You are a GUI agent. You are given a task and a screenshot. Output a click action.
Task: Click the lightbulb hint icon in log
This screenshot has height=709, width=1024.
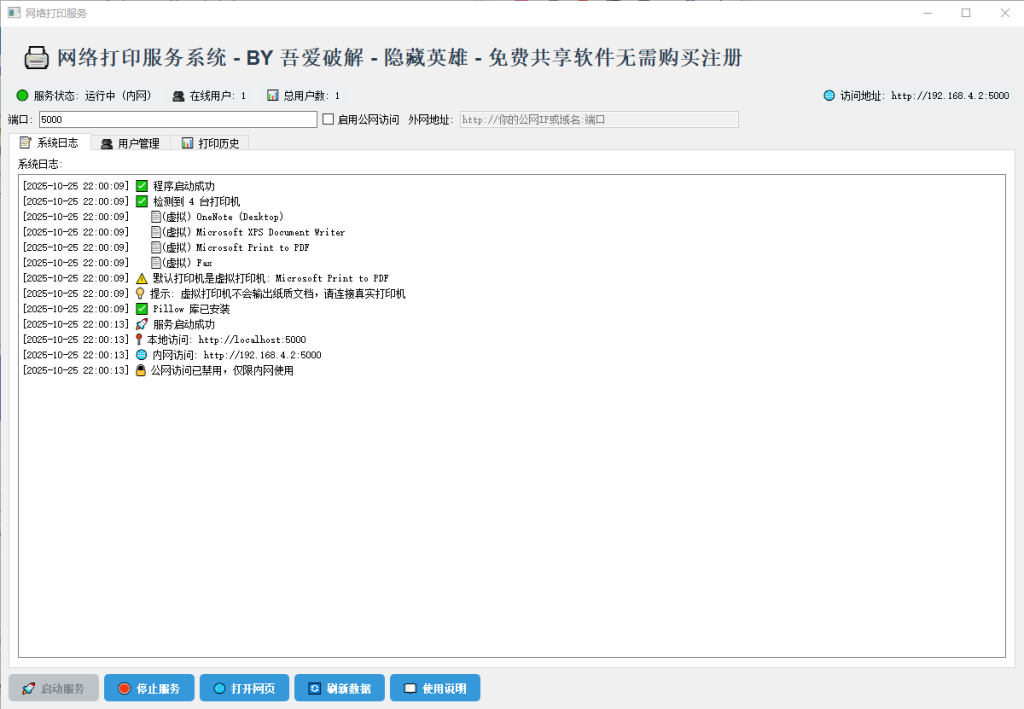(x=140, y=293)
